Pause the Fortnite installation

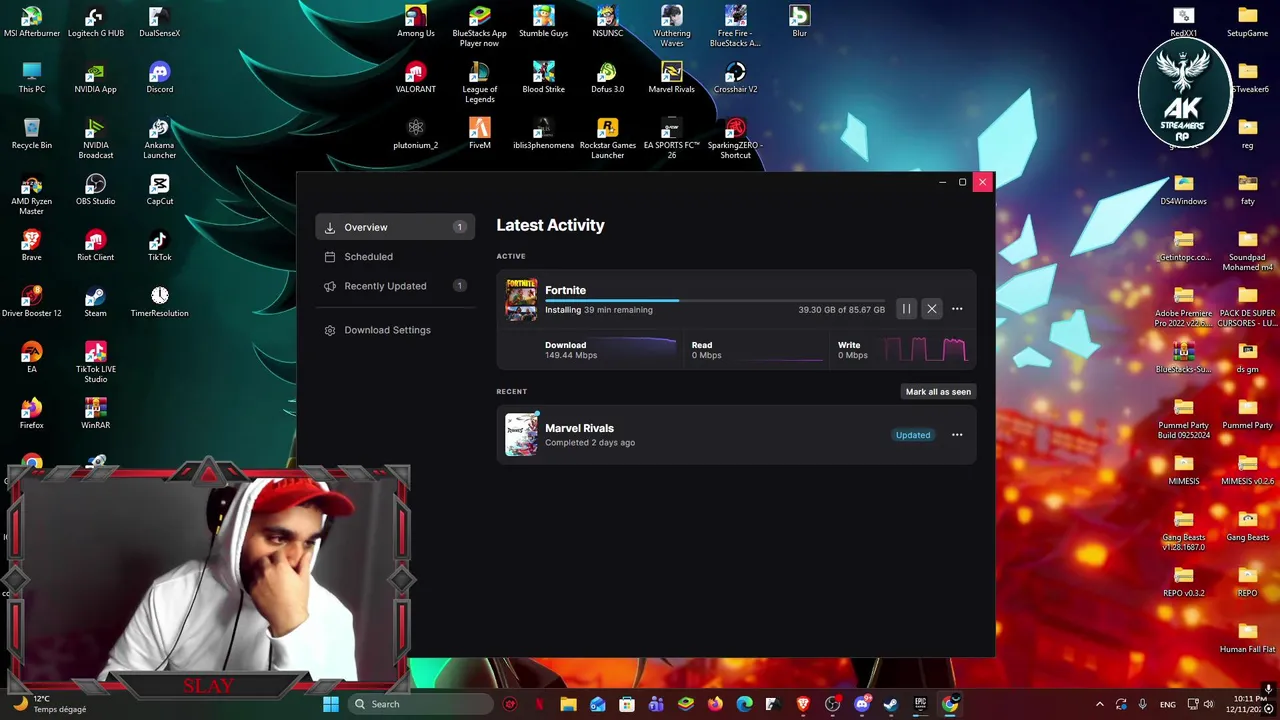(x=906, y=309)
